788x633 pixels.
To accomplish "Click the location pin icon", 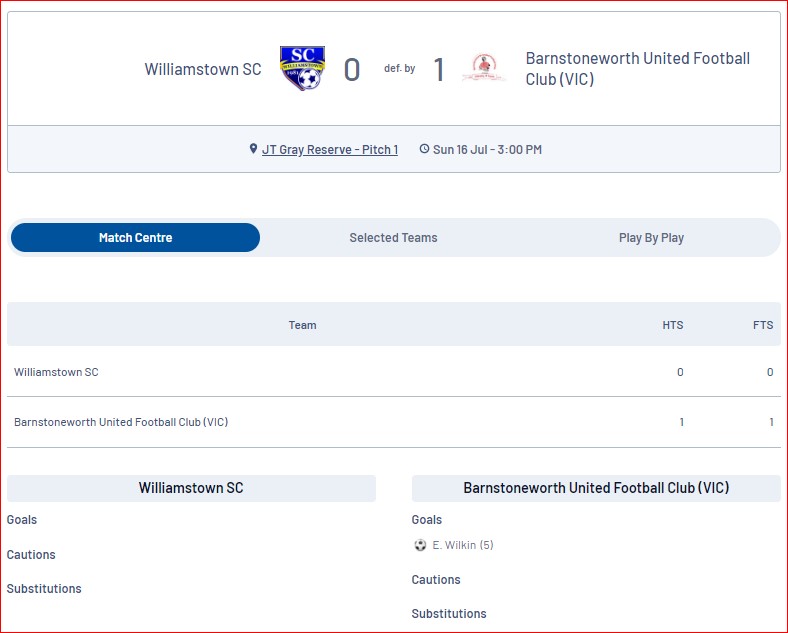I will (x=253, y=149).
